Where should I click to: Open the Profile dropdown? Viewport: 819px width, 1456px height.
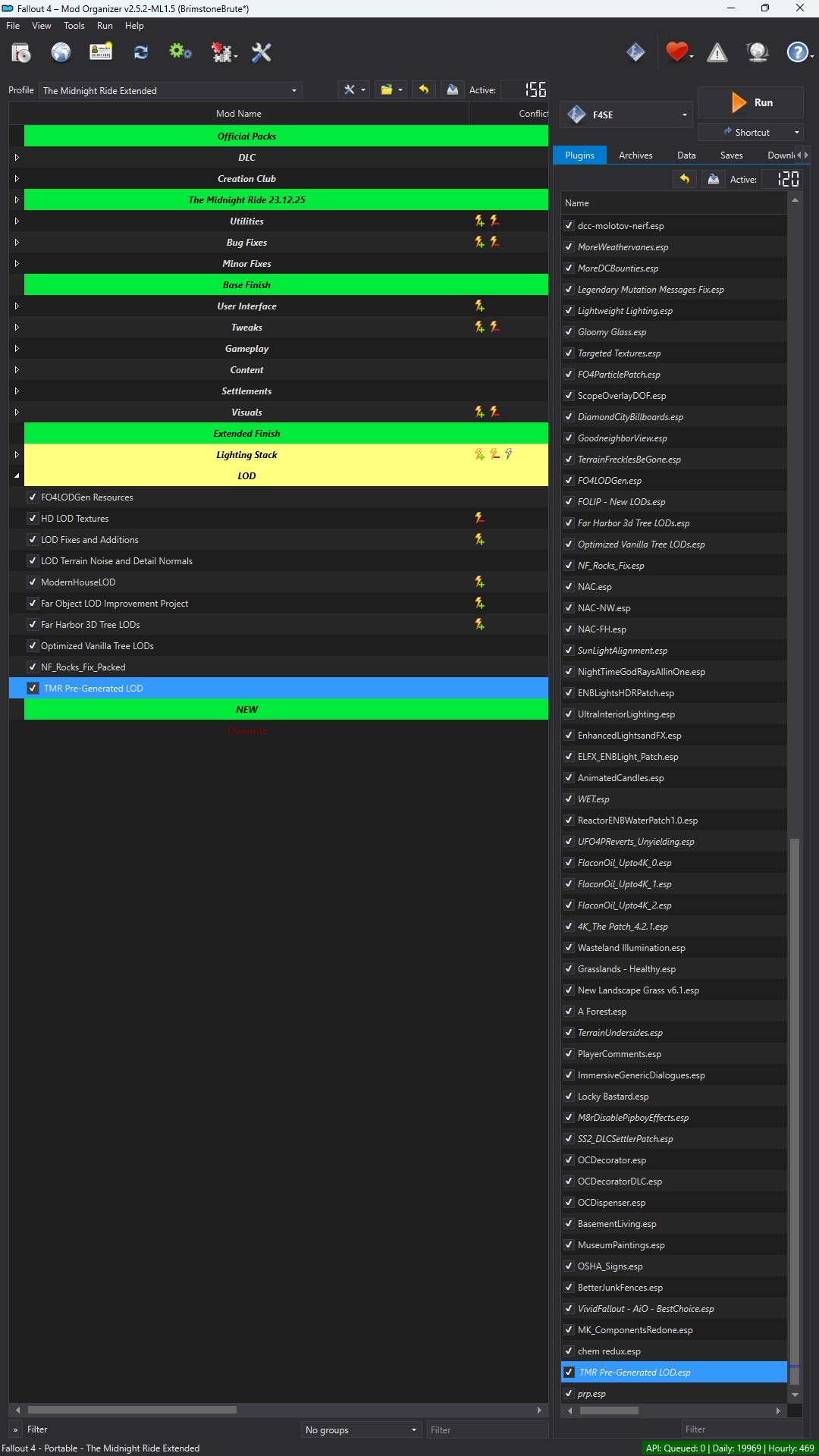(x=171, y=90)
